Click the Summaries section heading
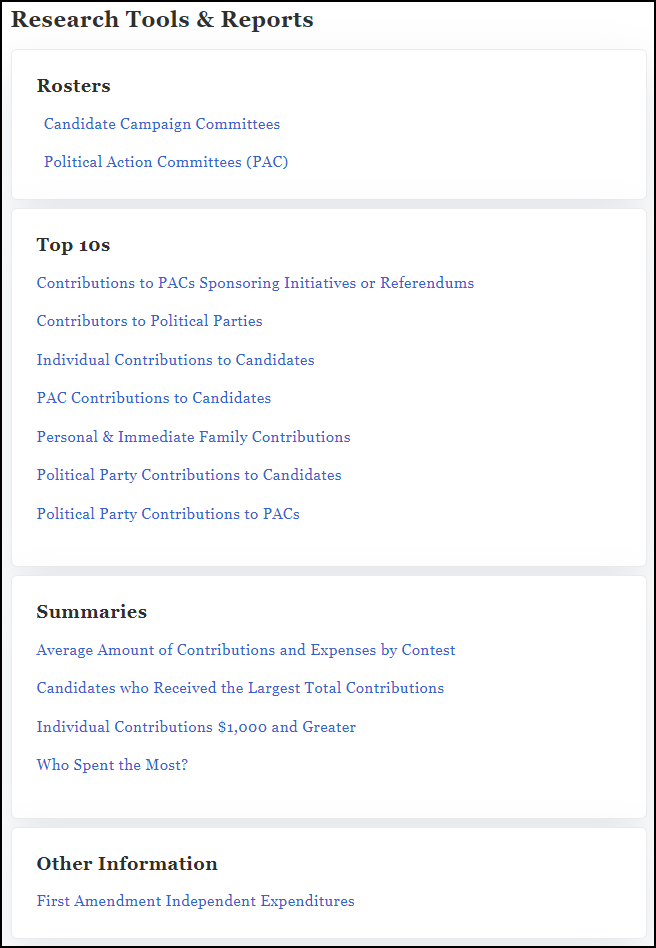 click(91, 612)
